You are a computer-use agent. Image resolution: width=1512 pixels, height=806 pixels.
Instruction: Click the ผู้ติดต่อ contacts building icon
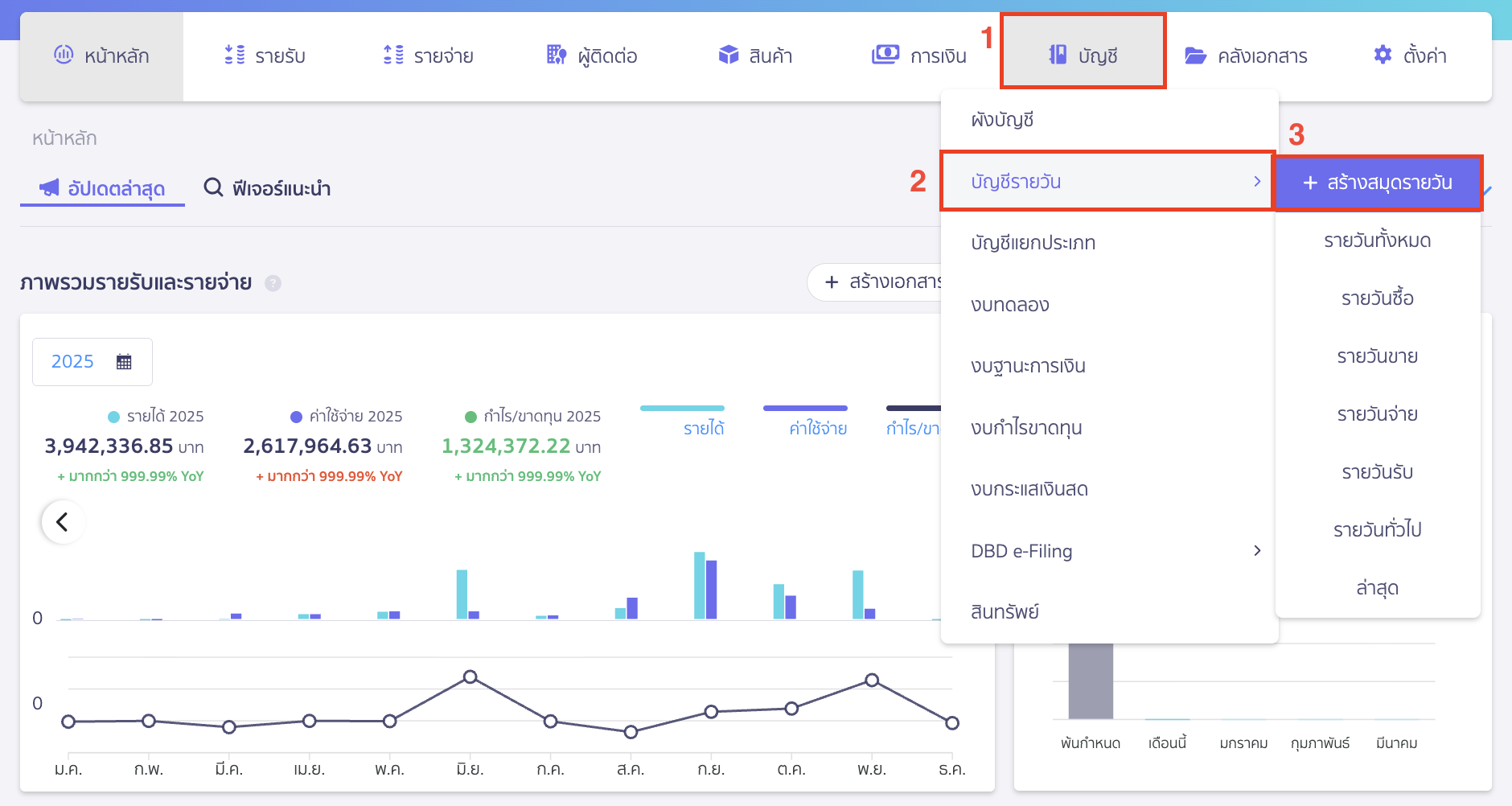pos(557,55)
